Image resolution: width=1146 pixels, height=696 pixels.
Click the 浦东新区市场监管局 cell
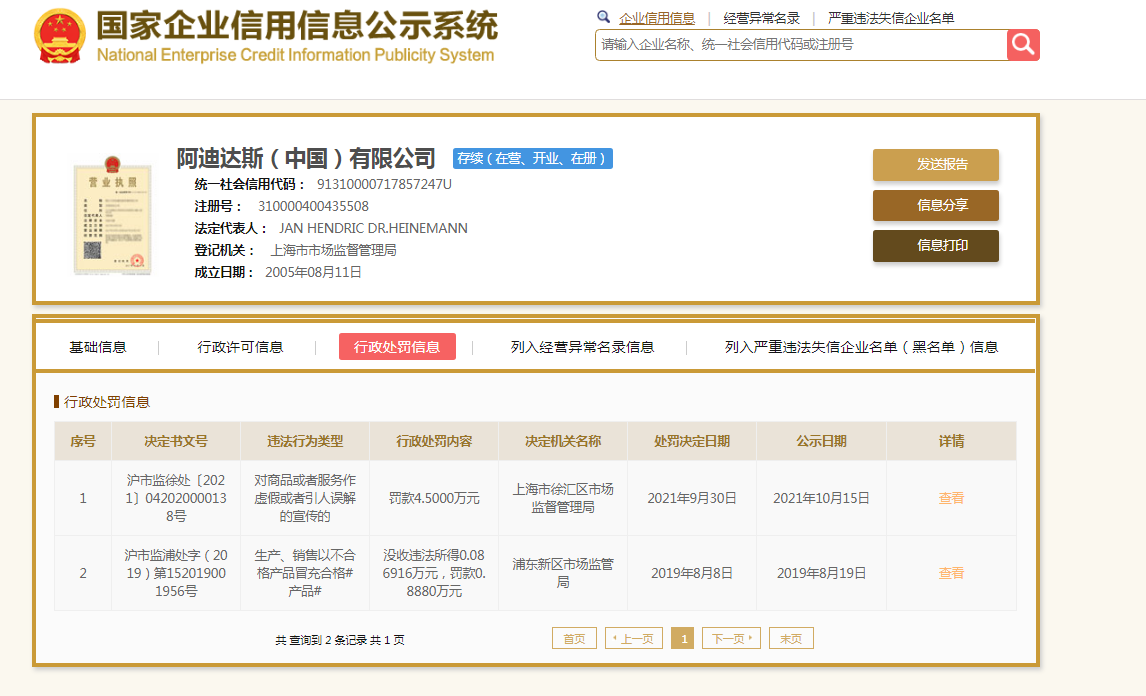563,573
